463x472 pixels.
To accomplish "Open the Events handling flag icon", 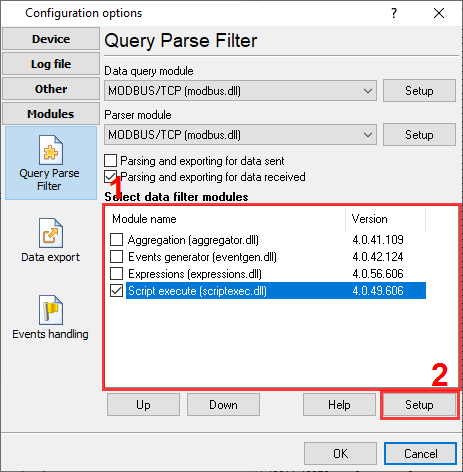I will (x=51, y=310).
